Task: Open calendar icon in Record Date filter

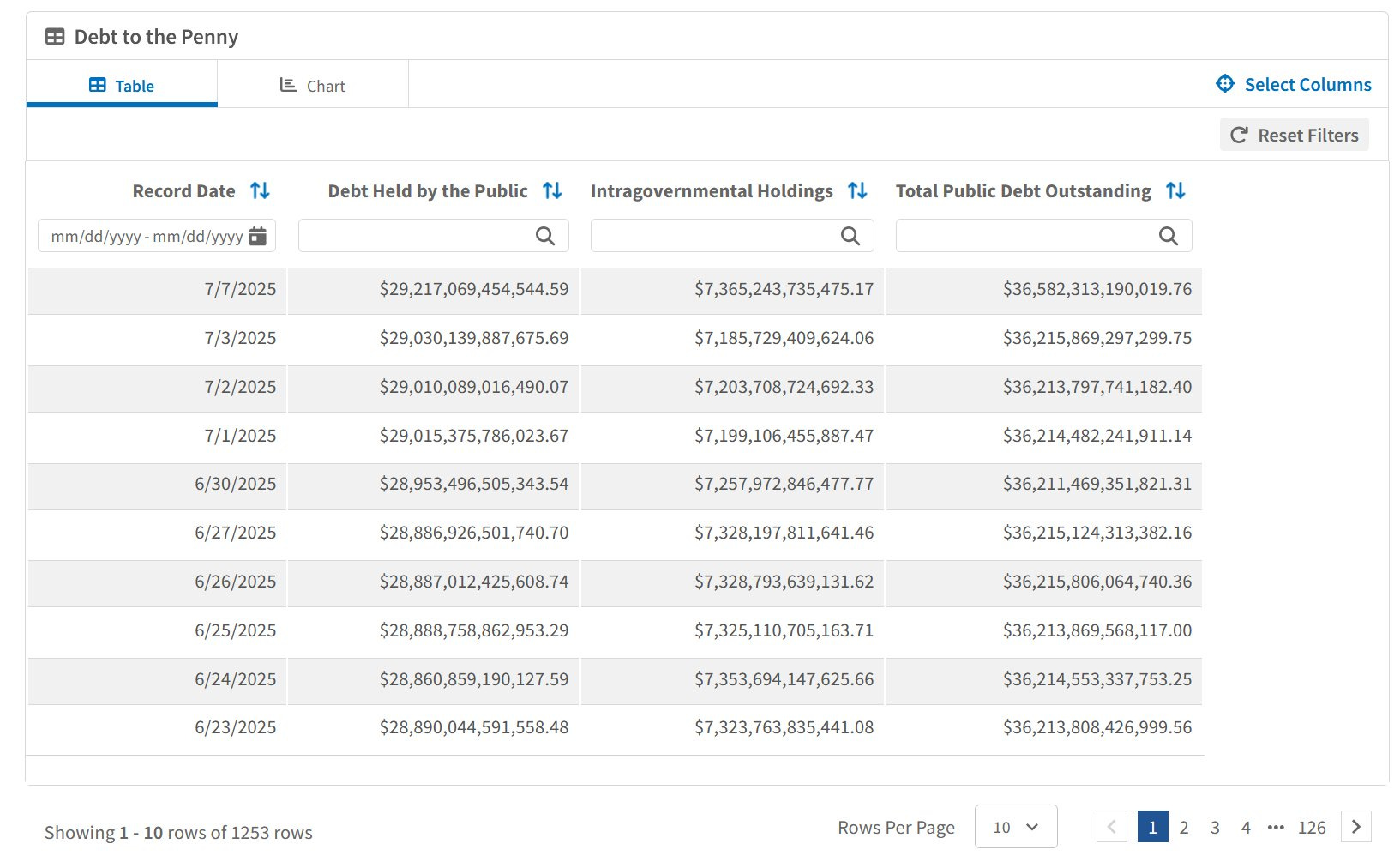Action: click(257, 236)
